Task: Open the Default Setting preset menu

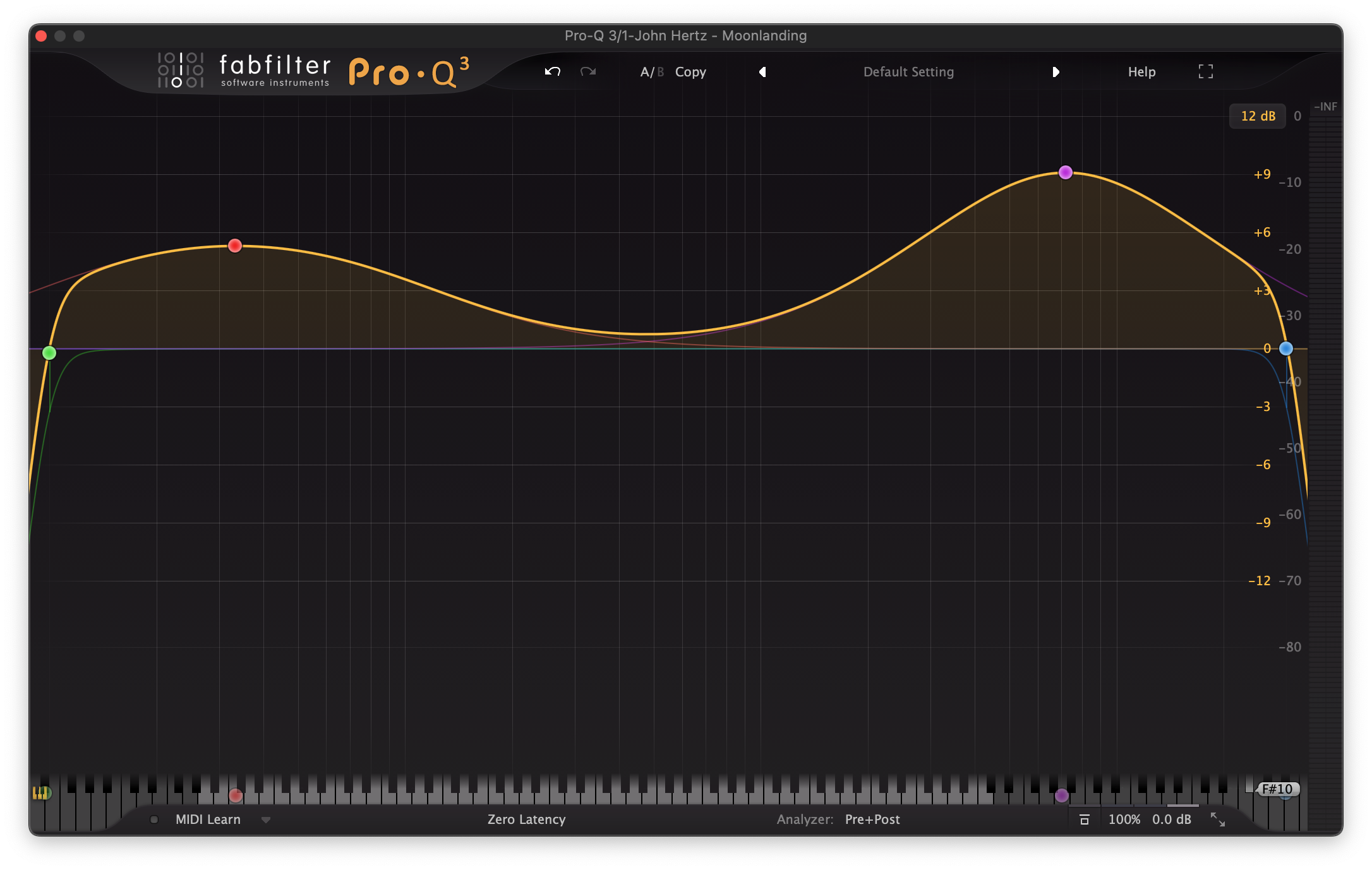Action: point(908,72)
